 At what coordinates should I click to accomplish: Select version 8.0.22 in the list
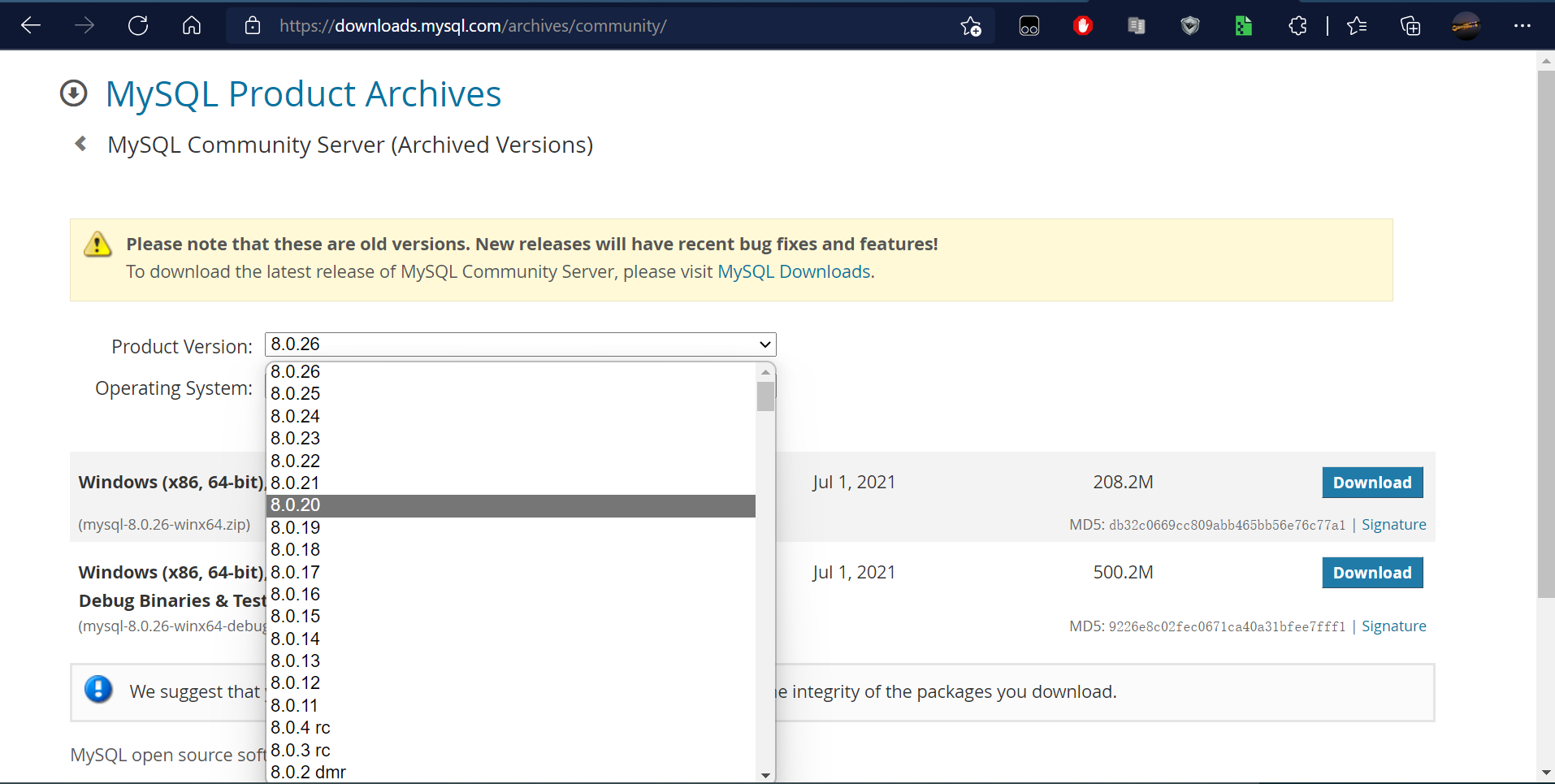[511, 461]
